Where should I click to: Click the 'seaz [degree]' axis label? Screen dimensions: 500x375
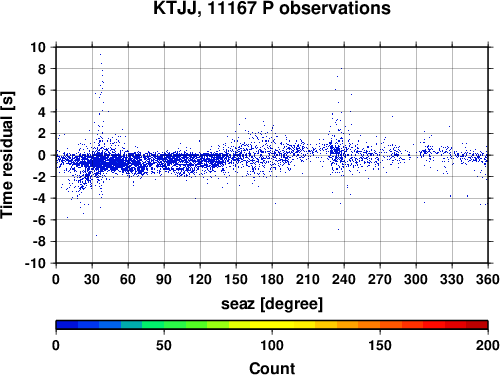pyautogui.click(x=272, y=304)
